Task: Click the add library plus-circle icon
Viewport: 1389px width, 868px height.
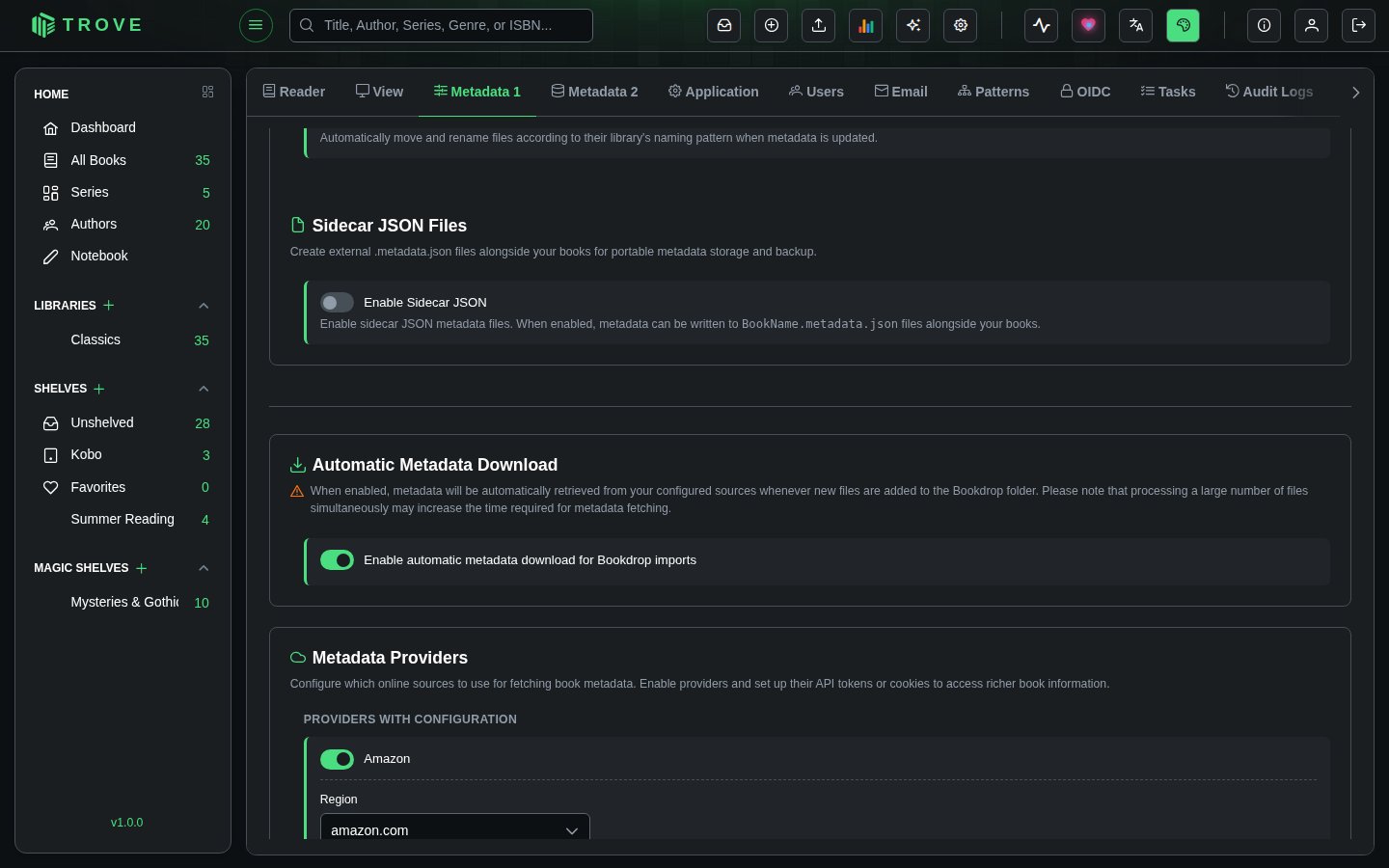Action: tap(772, 25)
